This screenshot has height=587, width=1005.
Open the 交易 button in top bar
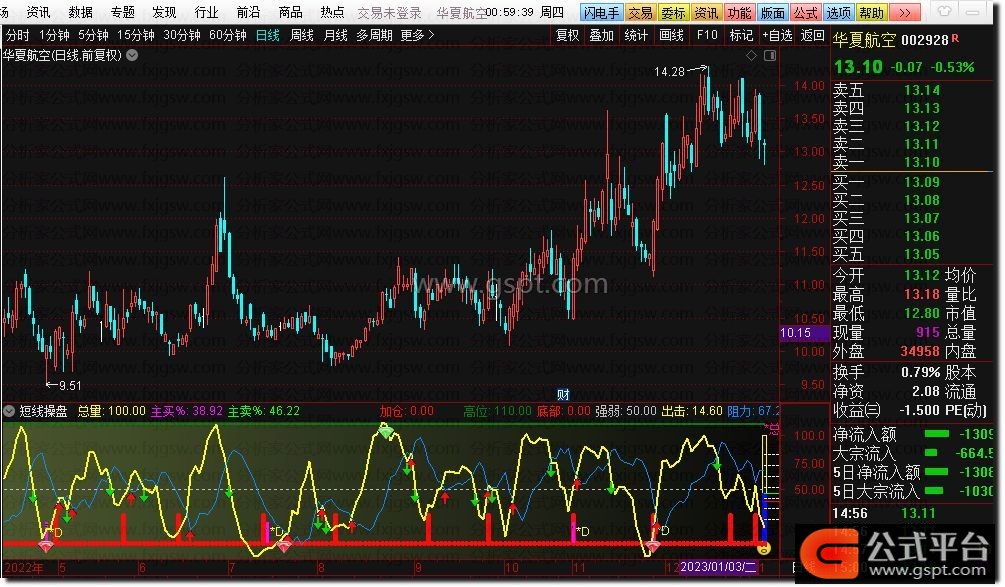(640, 12)
